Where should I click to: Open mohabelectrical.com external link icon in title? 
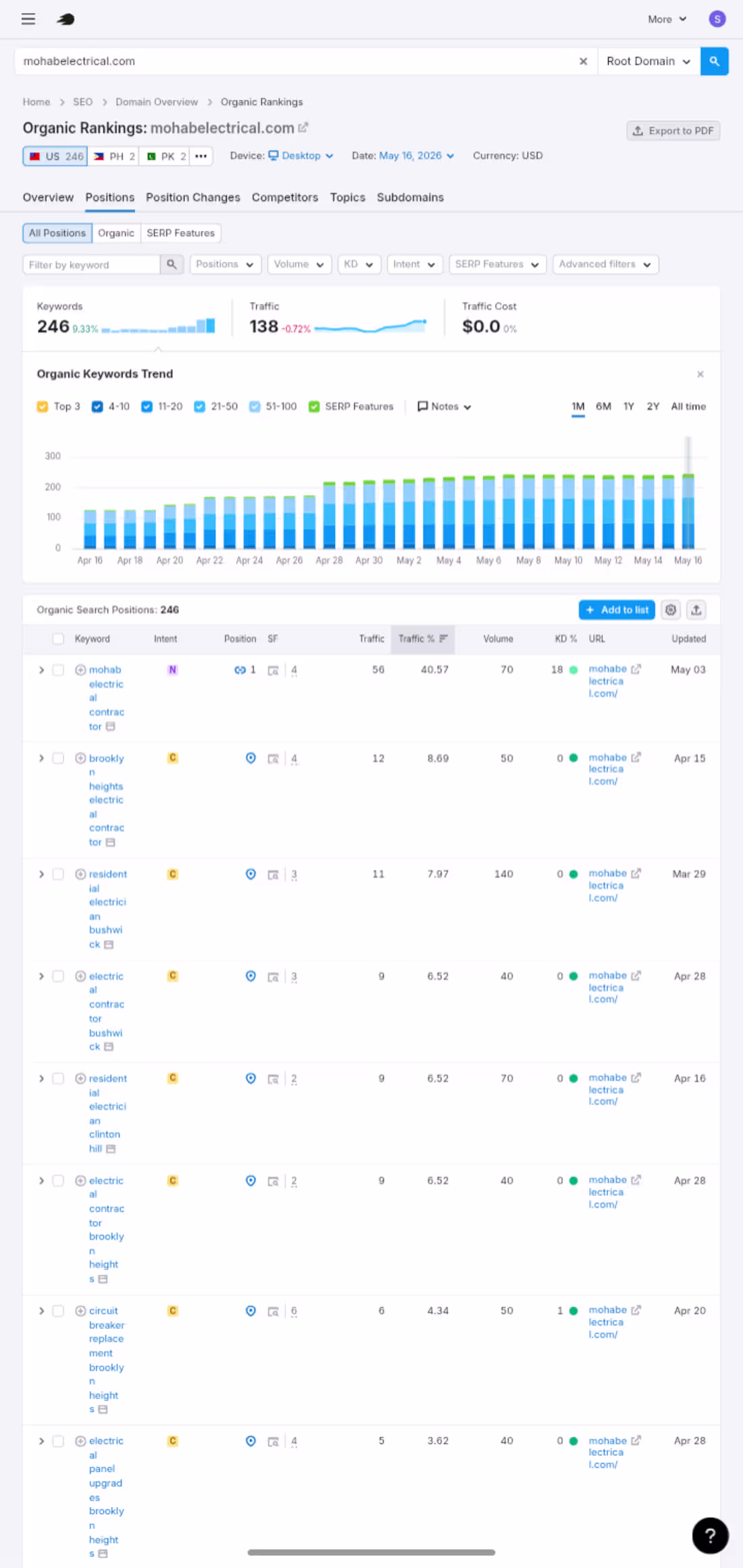pyautogui.click(x=303, y=127)
